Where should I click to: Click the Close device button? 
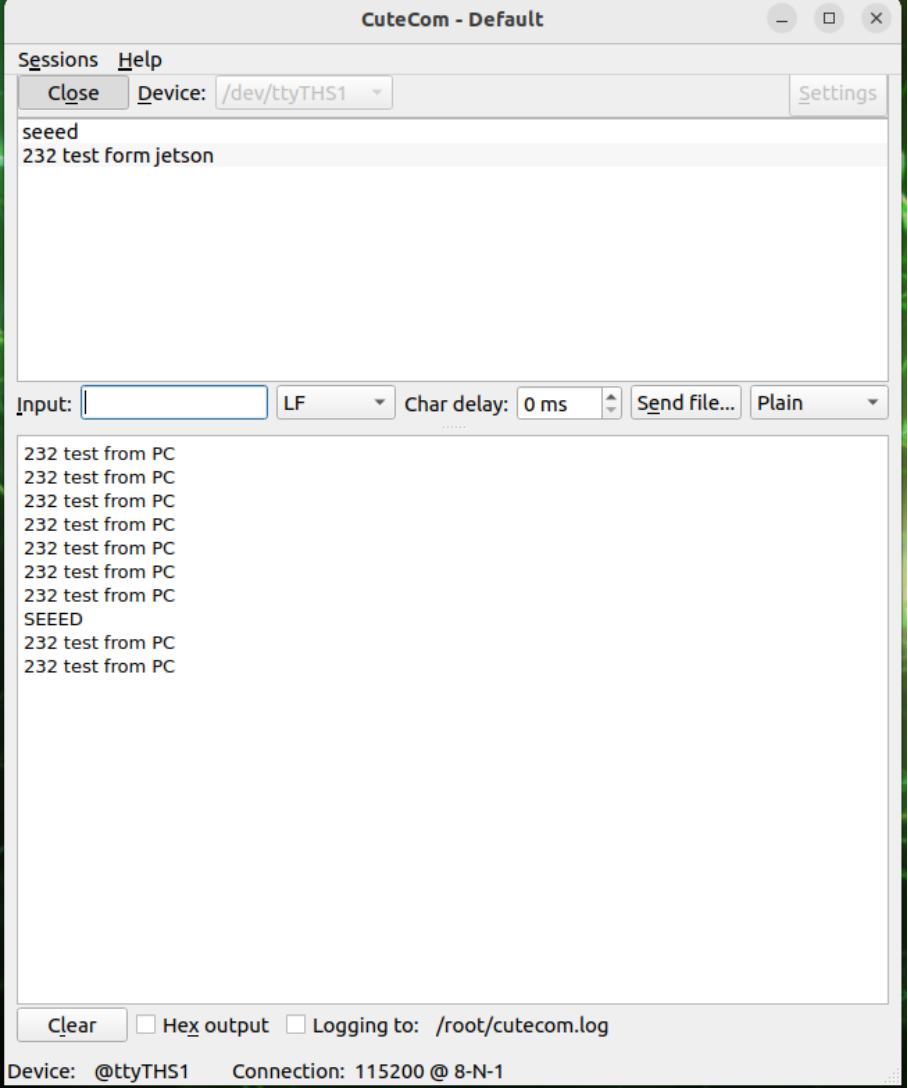(73, 93)
